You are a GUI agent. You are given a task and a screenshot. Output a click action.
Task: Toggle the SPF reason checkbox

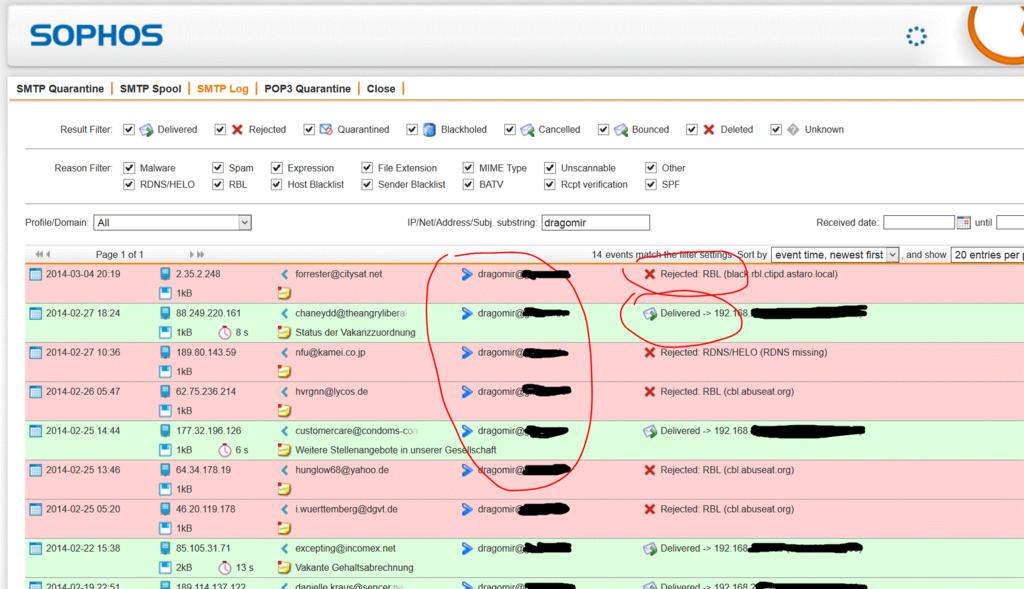click(x=650, y=185)
